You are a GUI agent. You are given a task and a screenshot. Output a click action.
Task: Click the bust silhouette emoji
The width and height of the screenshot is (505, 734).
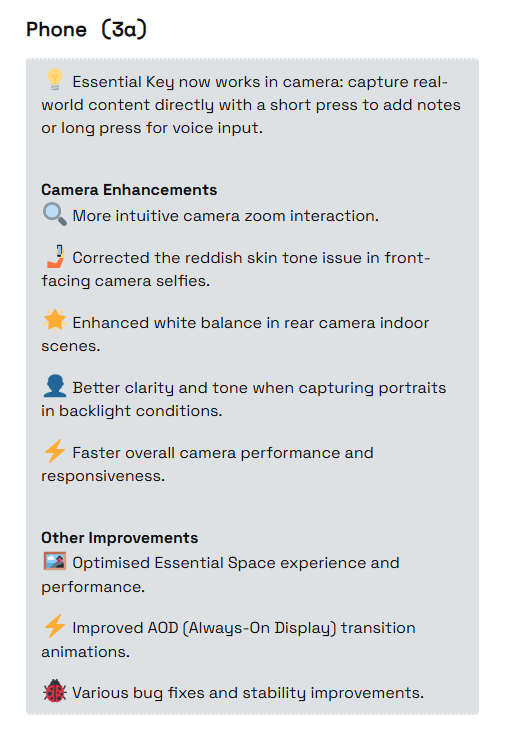point(55,386)
